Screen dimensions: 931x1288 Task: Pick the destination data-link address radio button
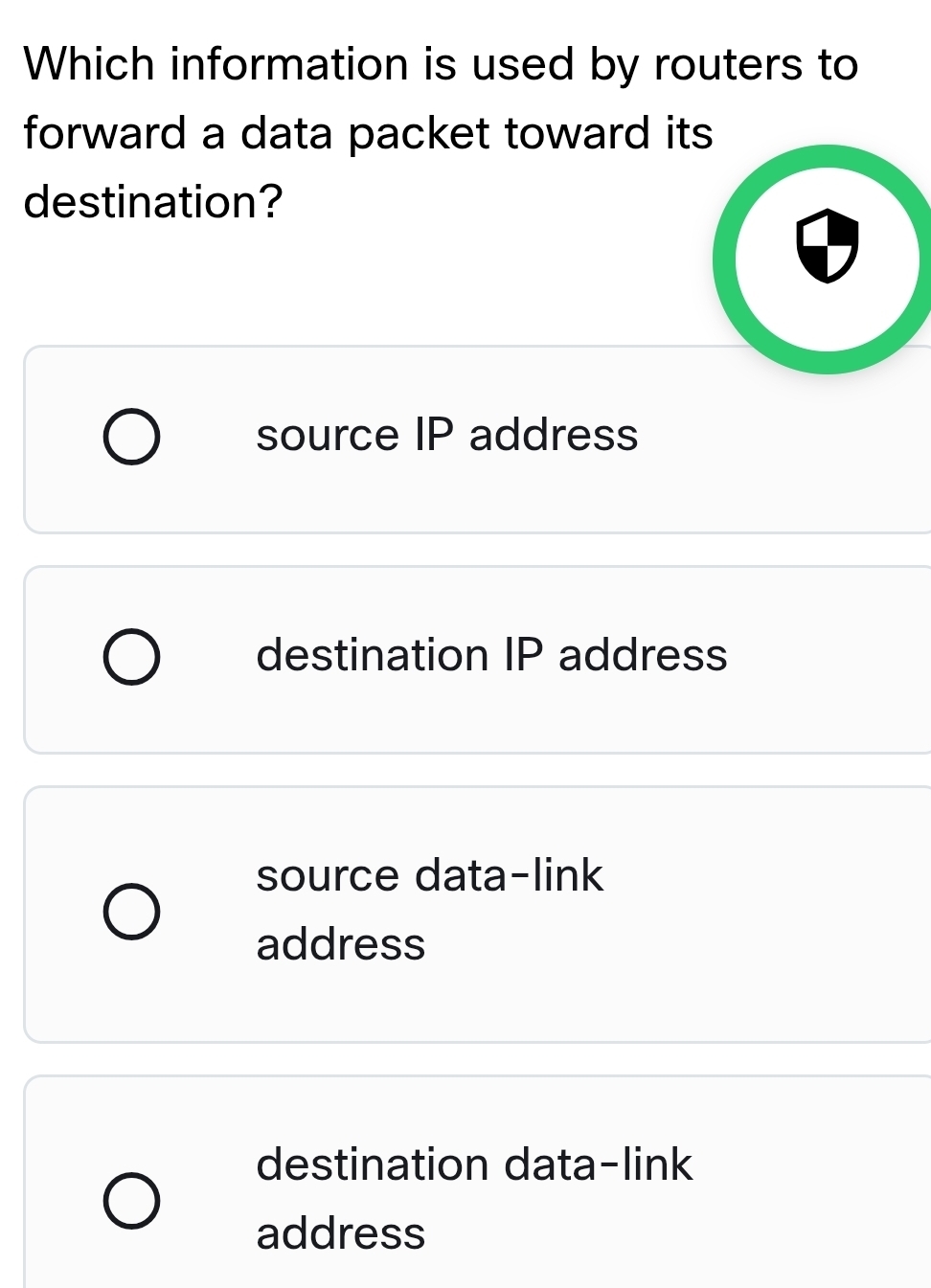[x=131, y=1200]
